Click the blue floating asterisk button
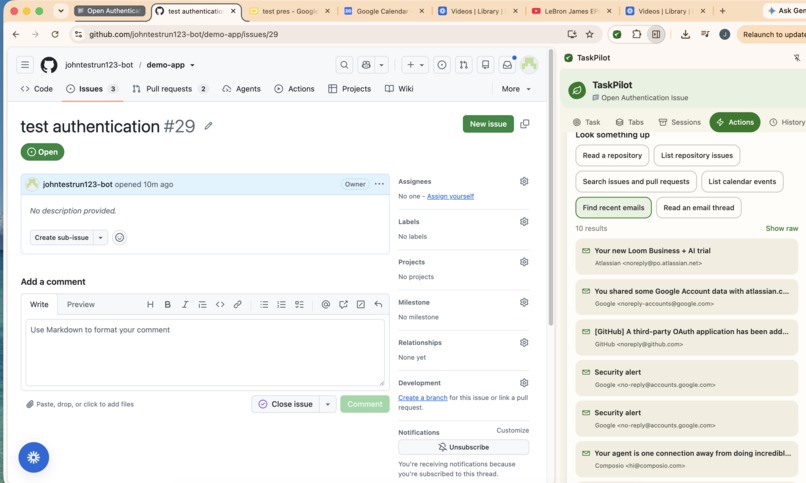806x483 pixels. point(34,457)
